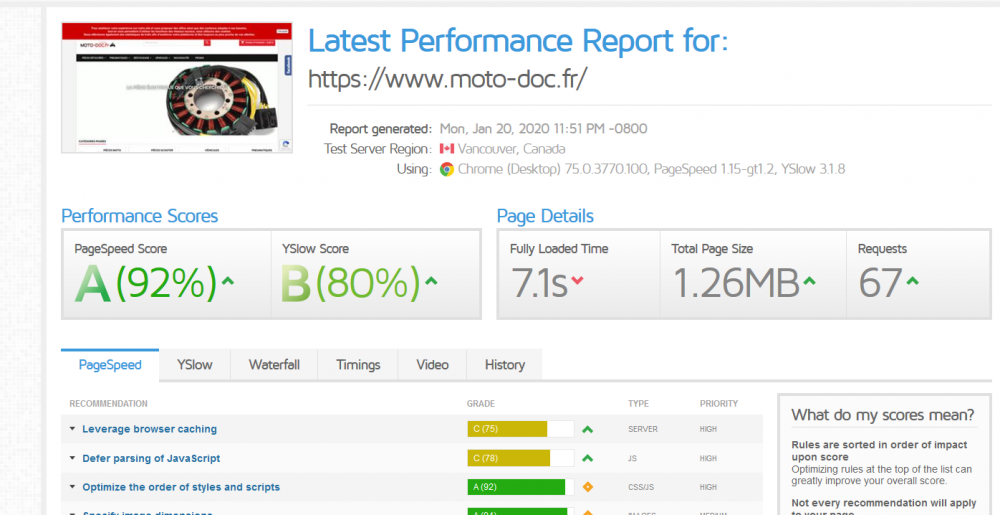Click the Performance Scores heading
This screenshot has width=1000, height=515.
[140, 216]
